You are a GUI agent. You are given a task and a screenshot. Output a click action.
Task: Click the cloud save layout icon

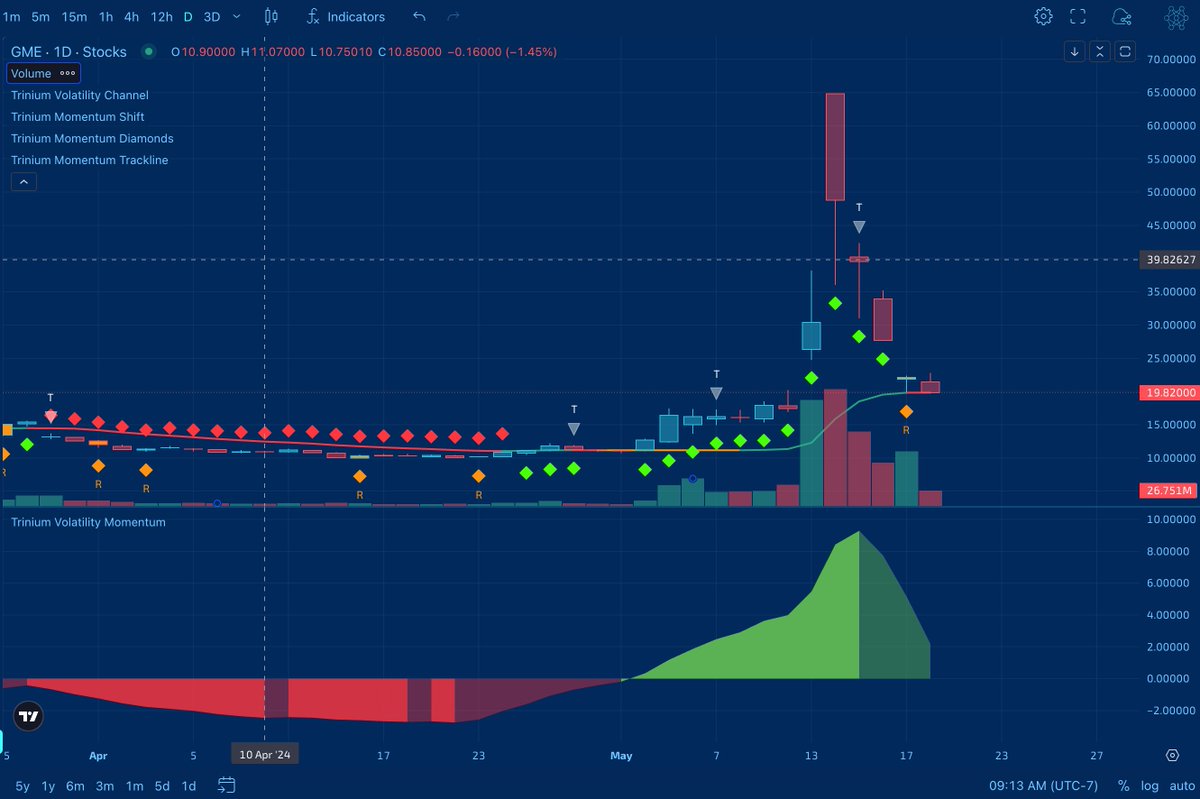pyautogui.click(x=1121, y=16)
